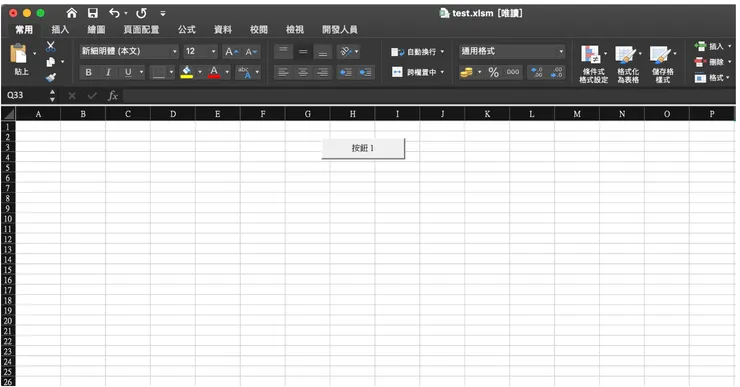Toggle italic formatting

(108, 72)
